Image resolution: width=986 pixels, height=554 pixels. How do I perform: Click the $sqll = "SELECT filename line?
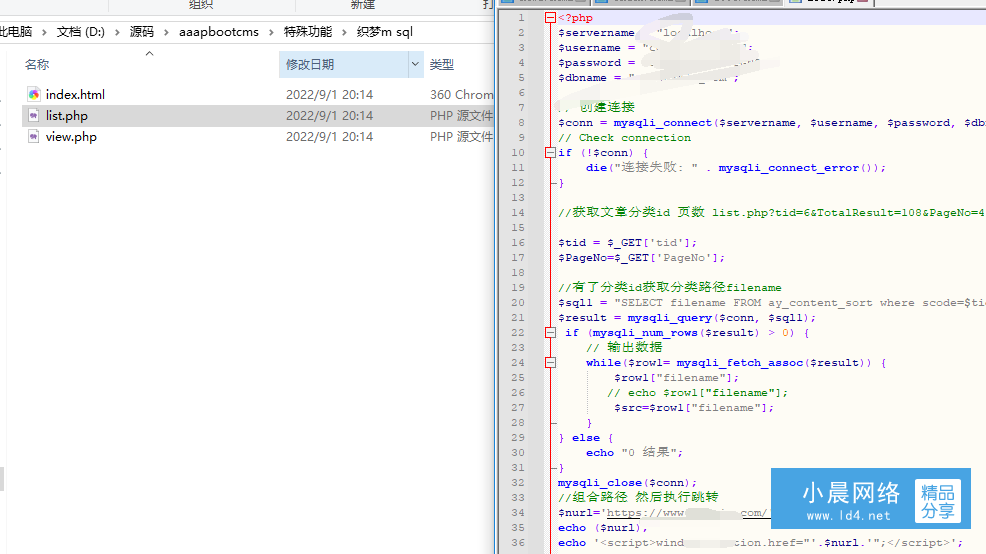(772, 302)
